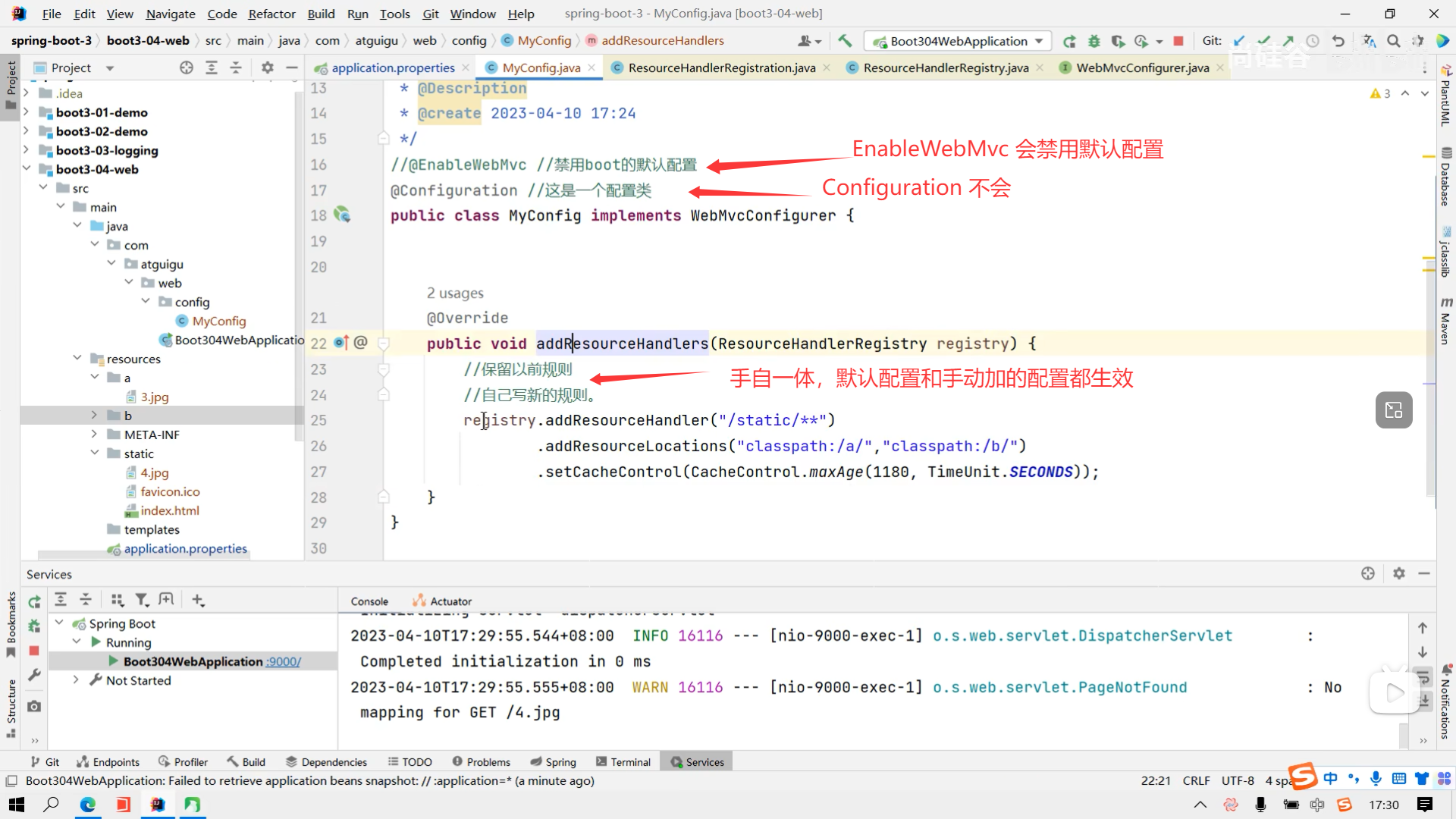This screenshot has width=1456, height=819.
Task: Click Select Opened File target icon
Action: coord(187,67)
